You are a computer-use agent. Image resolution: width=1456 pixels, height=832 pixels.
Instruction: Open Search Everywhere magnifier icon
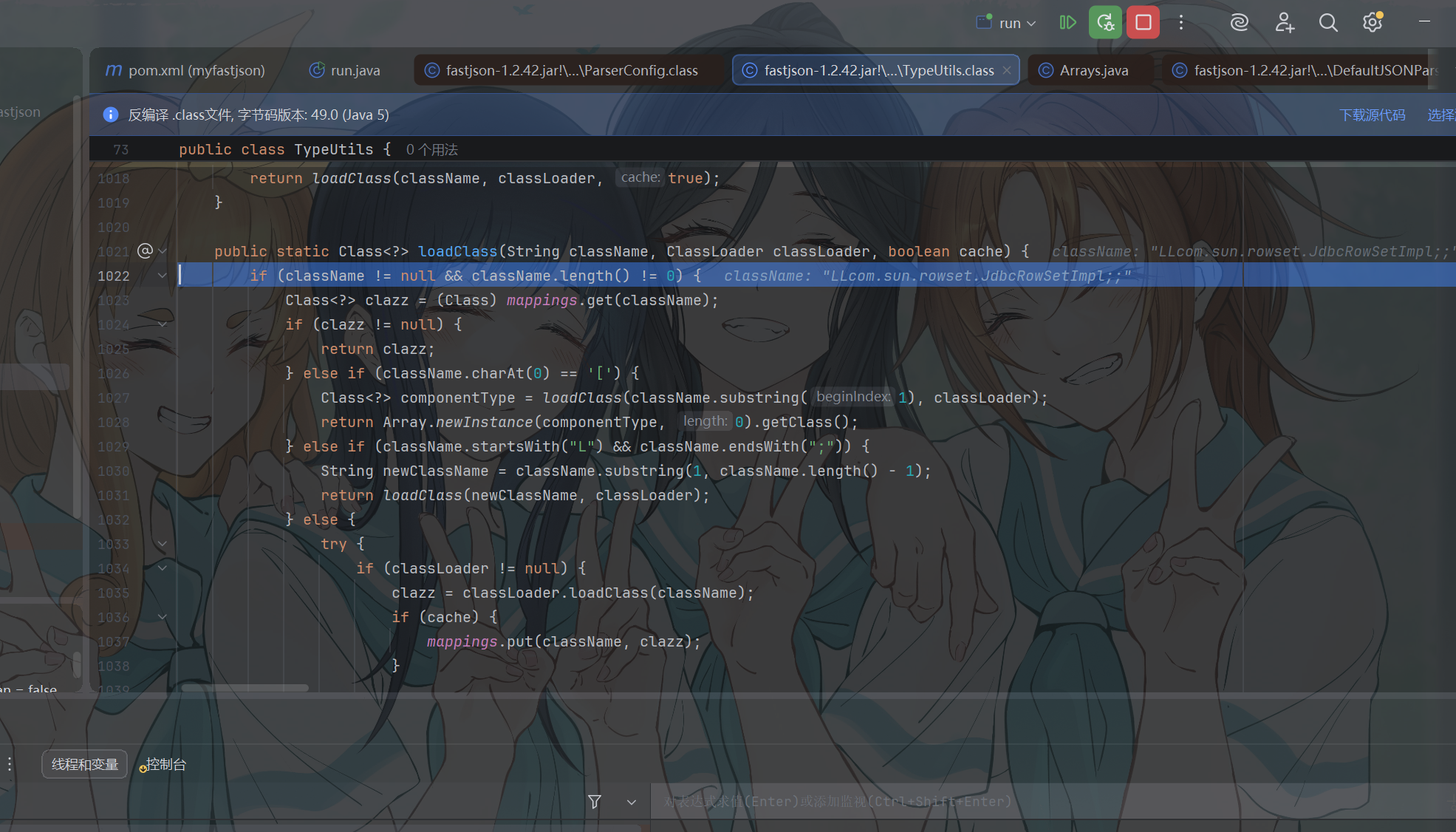(1328, 23)
